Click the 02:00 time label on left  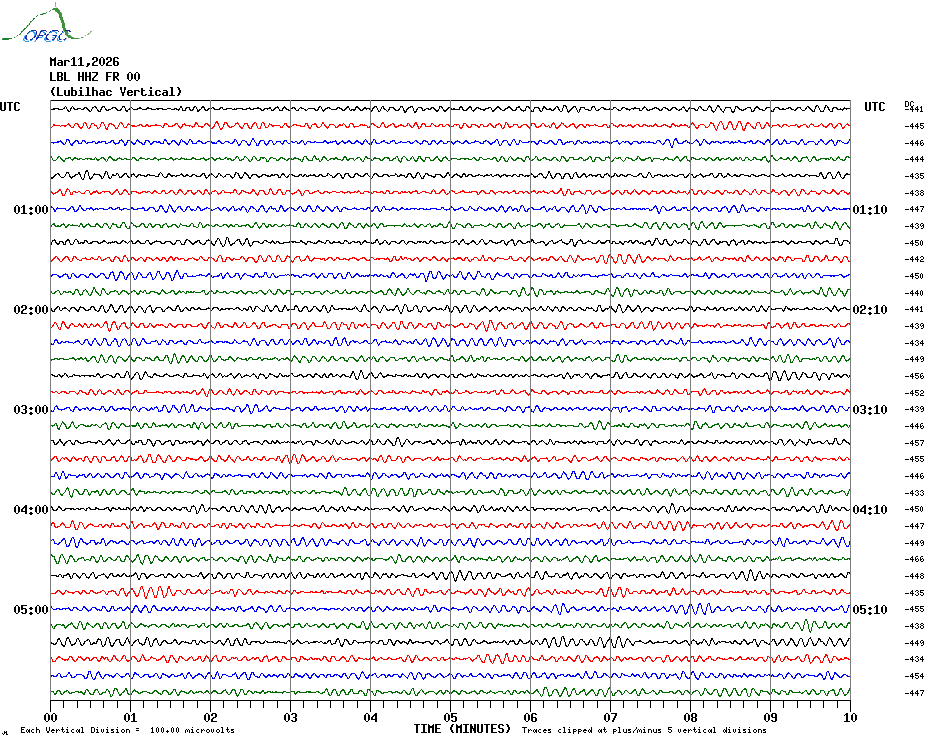pos(31,310)
